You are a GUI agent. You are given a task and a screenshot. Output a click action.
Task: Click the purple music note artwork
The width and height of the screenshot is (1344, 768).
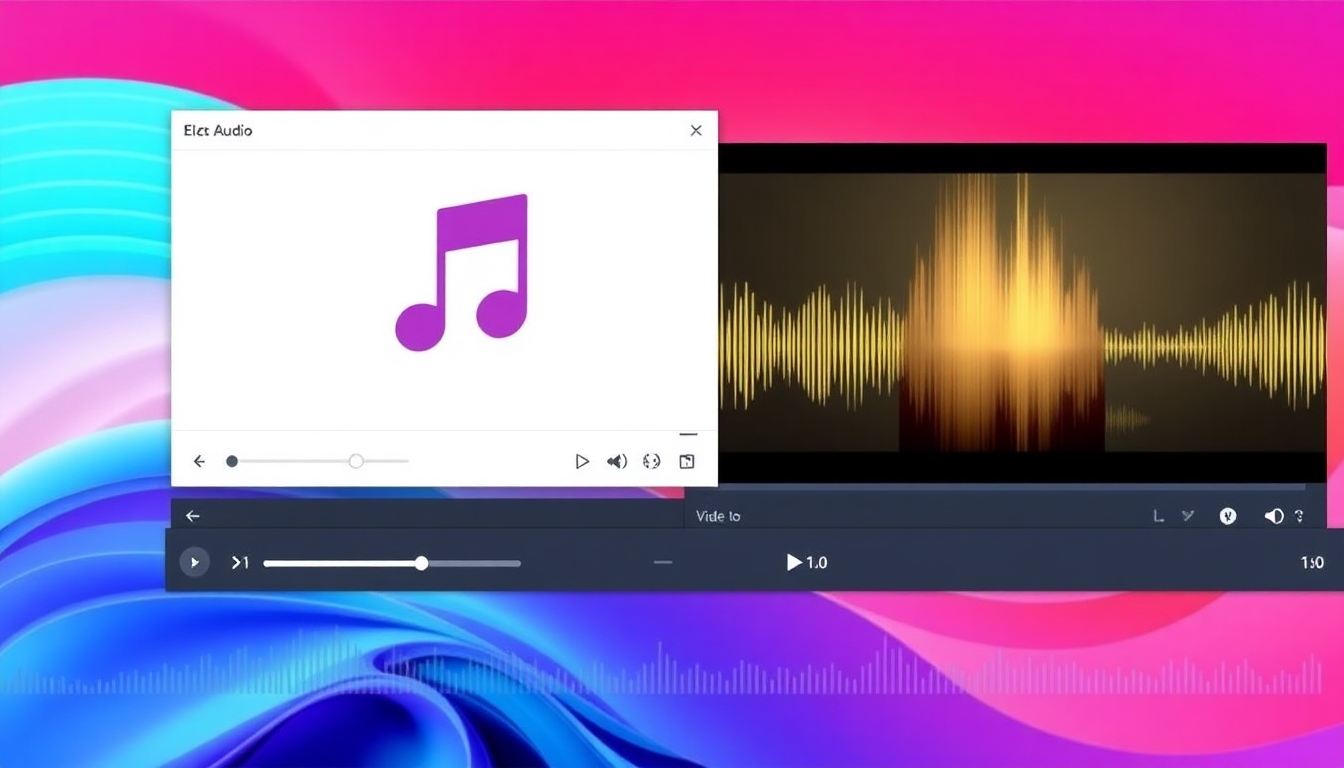click(x=462, y=272)
